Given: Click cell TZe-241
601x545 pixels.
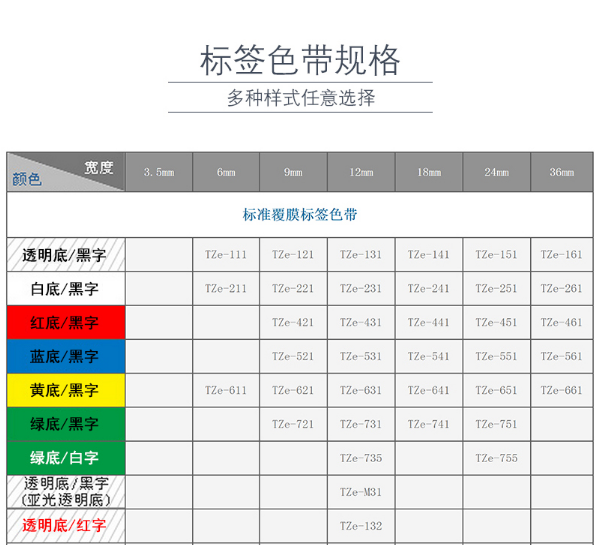Looking at the screenshot, I should [429, 289].
